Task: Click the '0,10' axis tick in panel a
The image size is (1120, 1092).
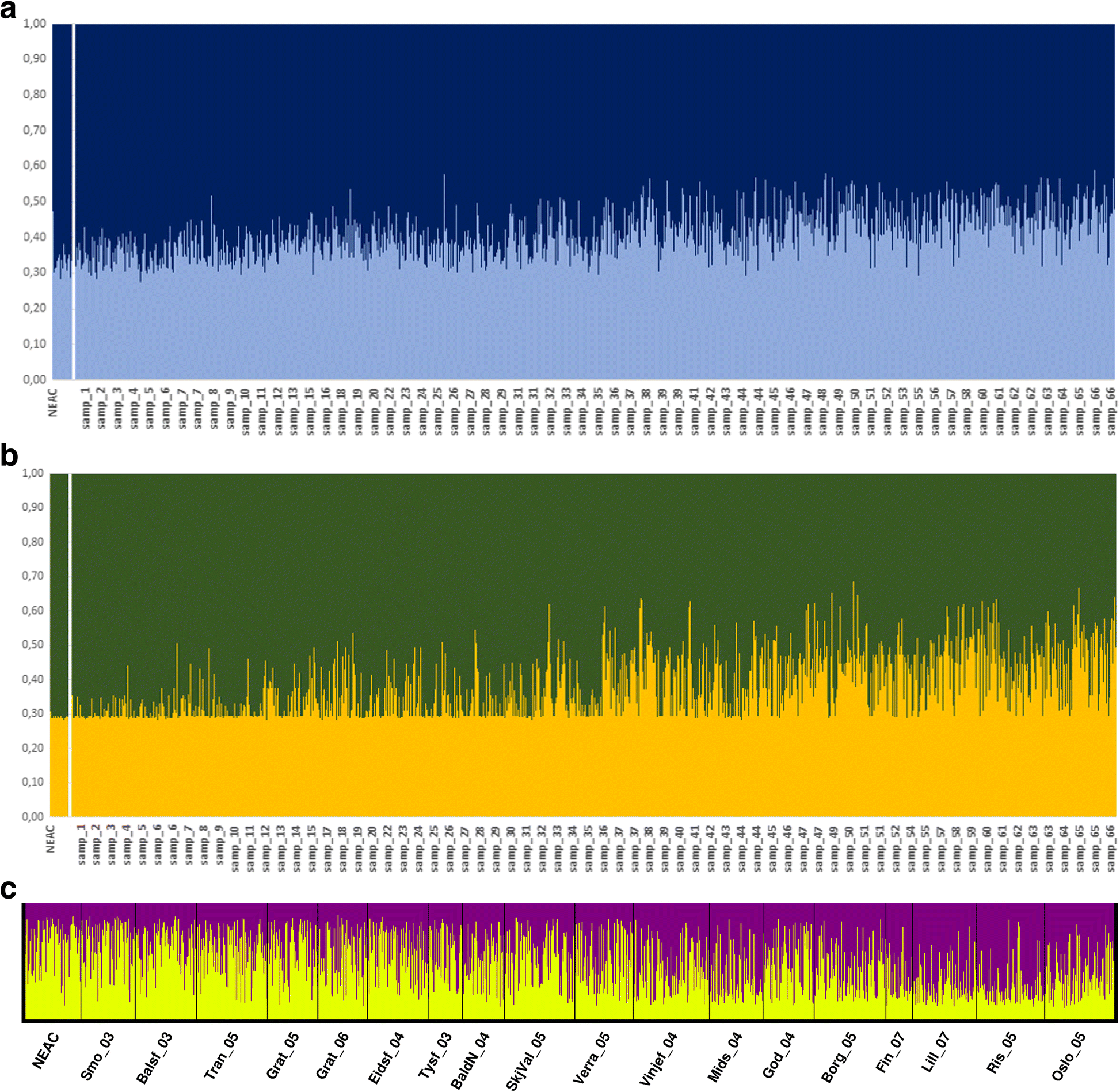Action: [34, 344]
